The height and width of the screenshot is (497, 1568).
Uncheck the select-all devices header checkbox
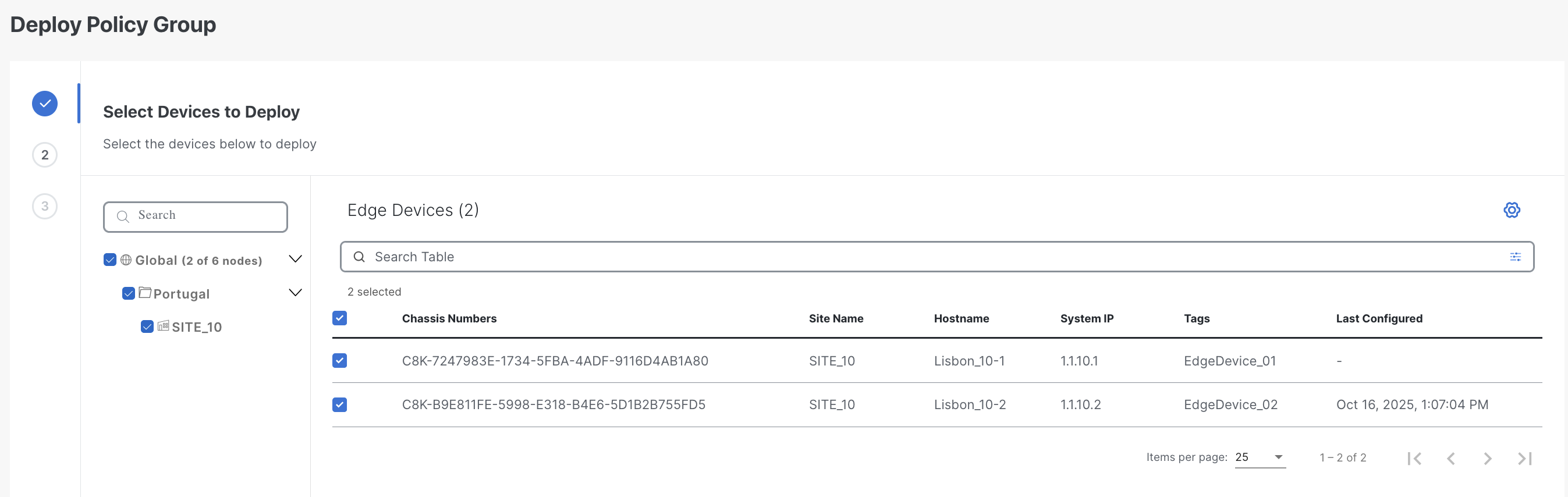(x=340, y=318)
